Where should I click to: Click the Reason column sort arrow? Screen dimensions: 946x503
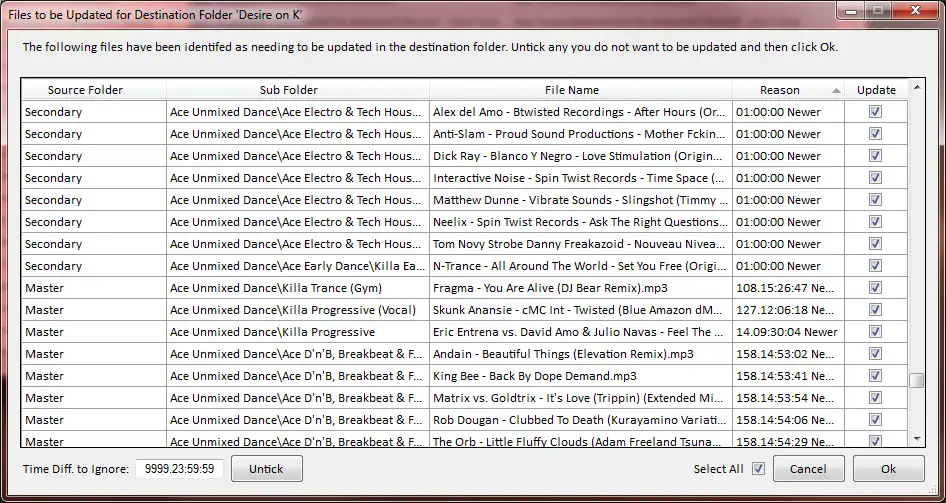click(836, 90)
